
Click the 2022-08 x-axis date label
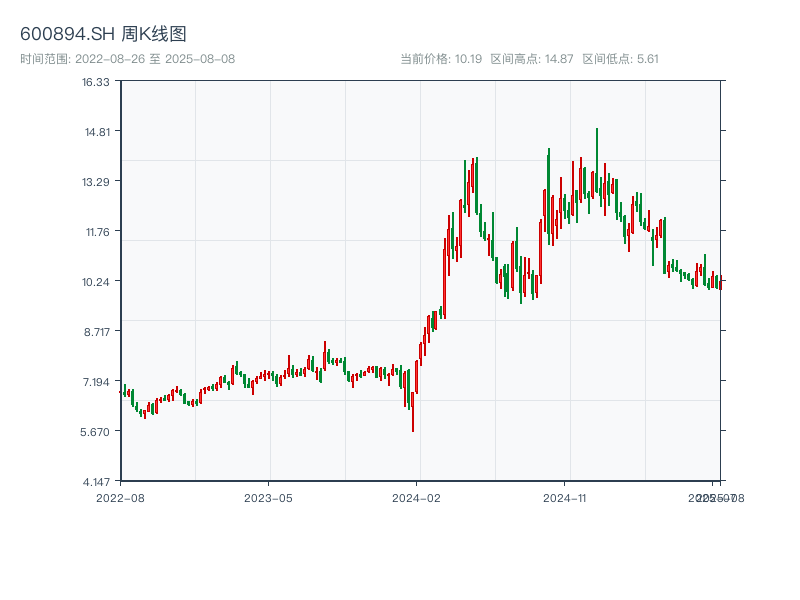(120, 497)
